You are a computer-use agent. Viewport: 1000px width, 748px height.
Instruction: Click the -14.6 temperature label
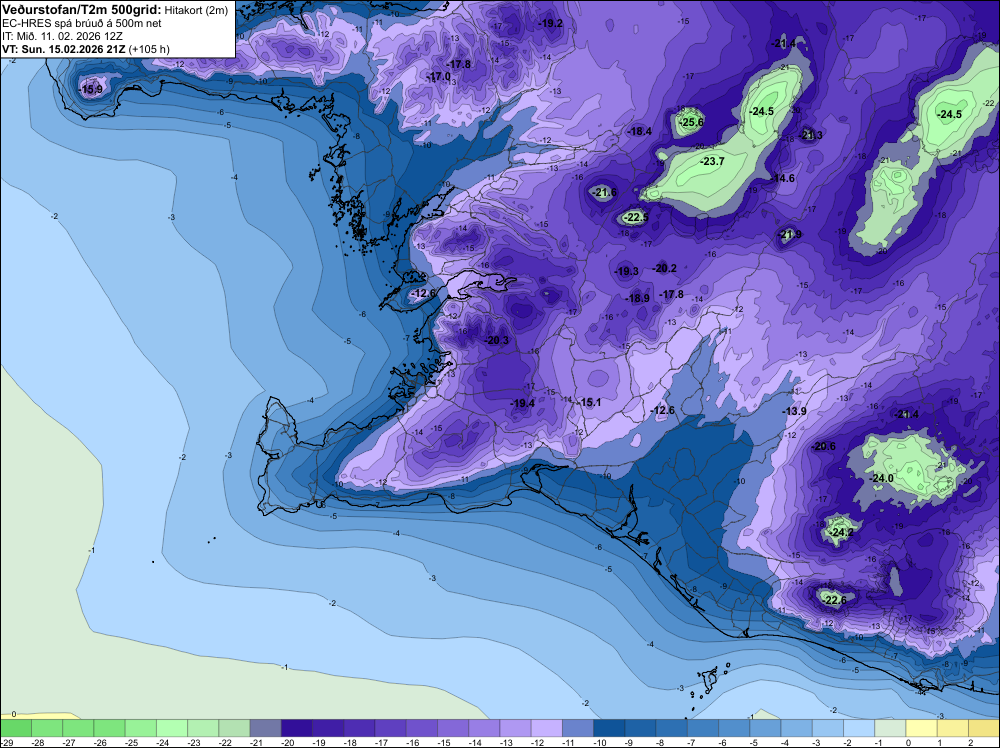click(x=783, y=178)
